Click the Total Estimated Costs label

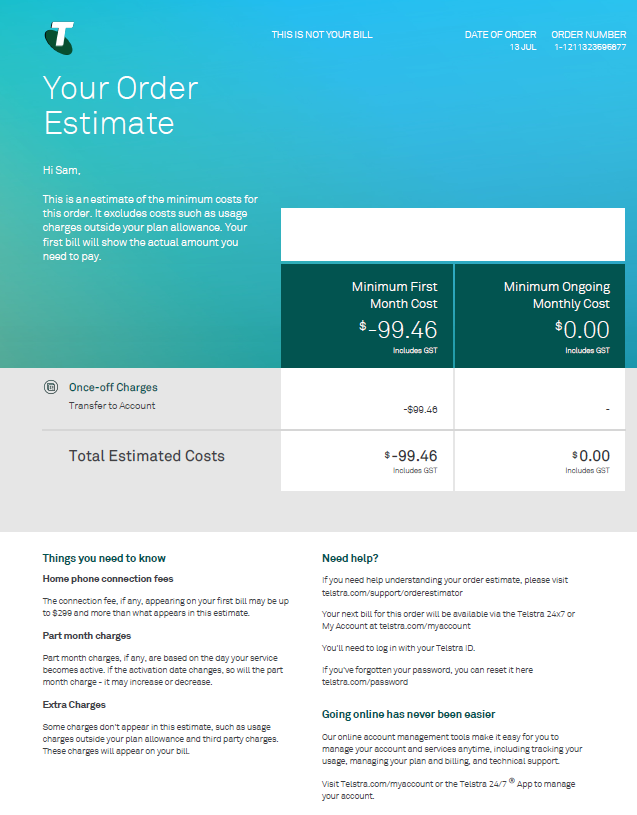click(x=146, y=456)
